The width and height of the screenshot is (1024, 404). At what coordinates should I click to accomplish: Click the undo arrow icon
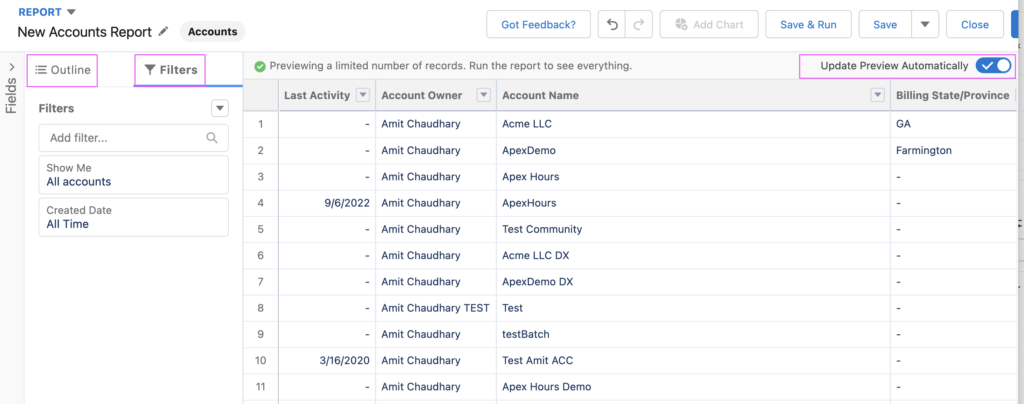click(612, 25)
